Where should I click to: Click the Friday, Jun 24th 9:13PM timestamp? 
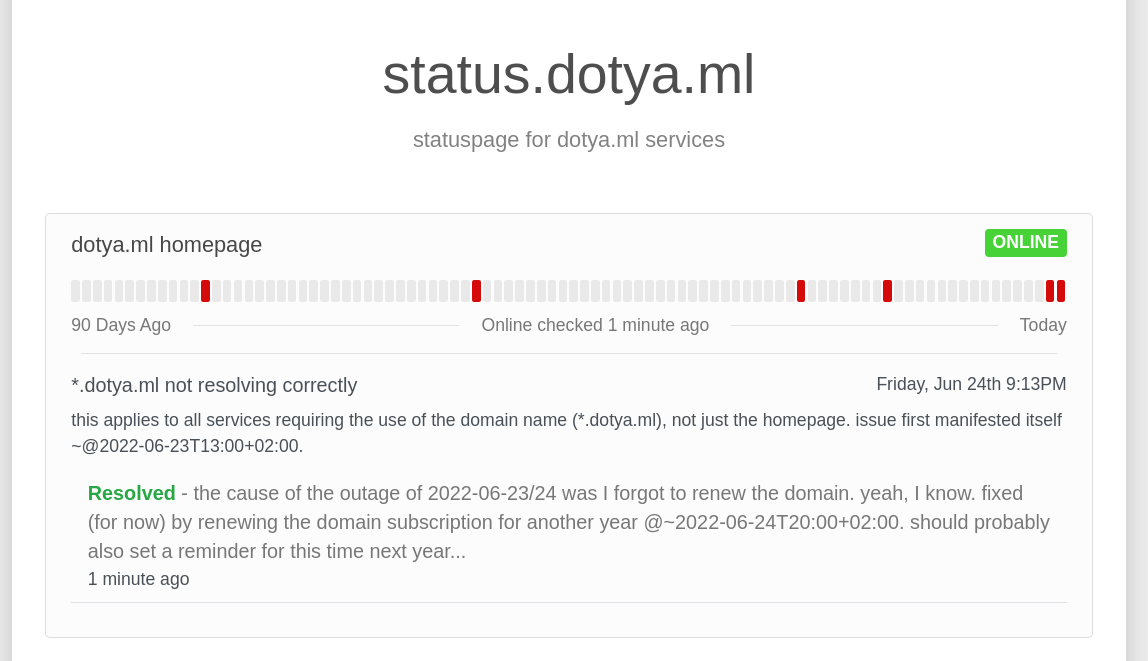[971, 384]
